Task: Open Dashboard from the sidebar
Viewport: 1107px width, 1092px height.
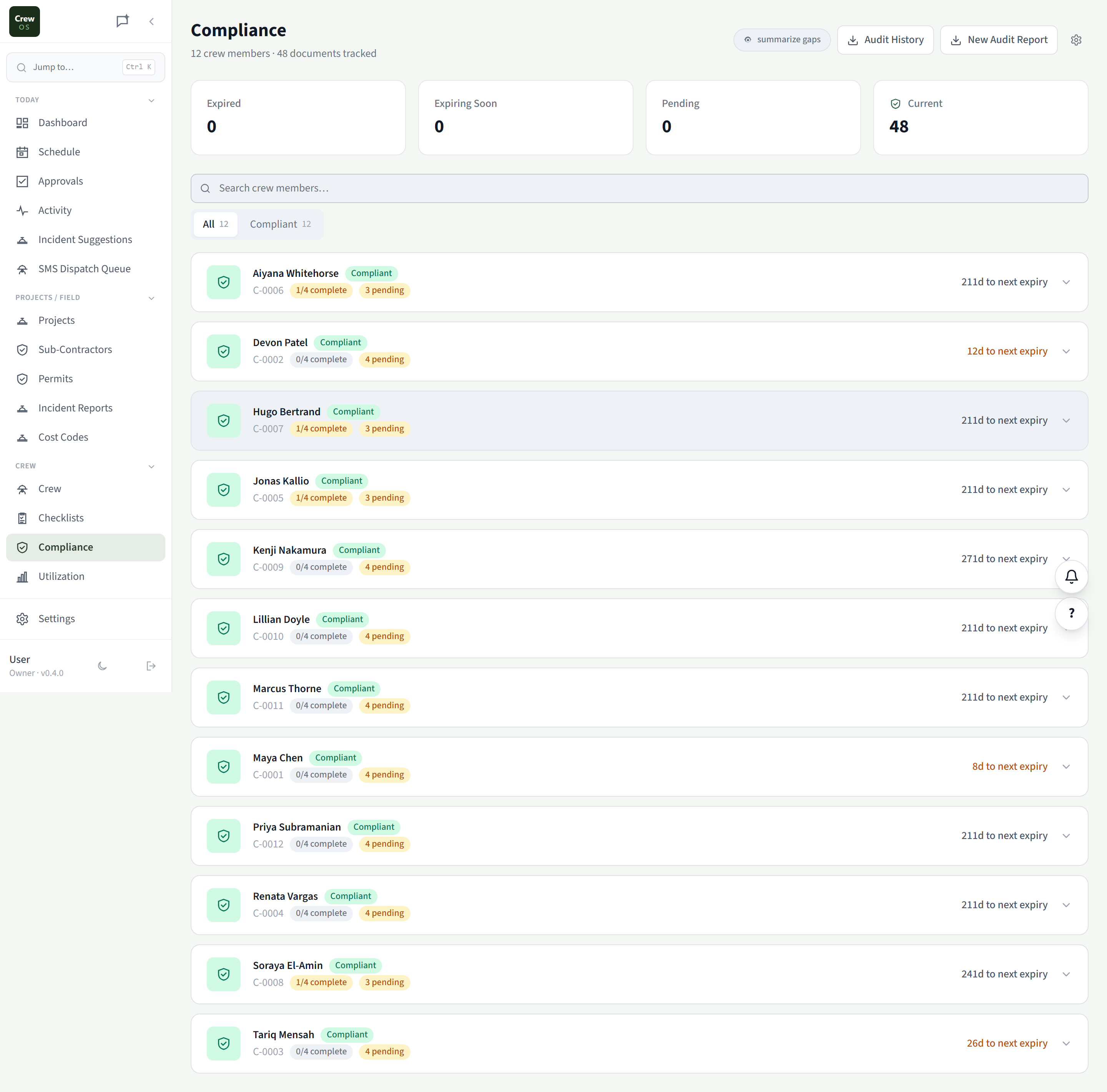Action: [85, 123]
